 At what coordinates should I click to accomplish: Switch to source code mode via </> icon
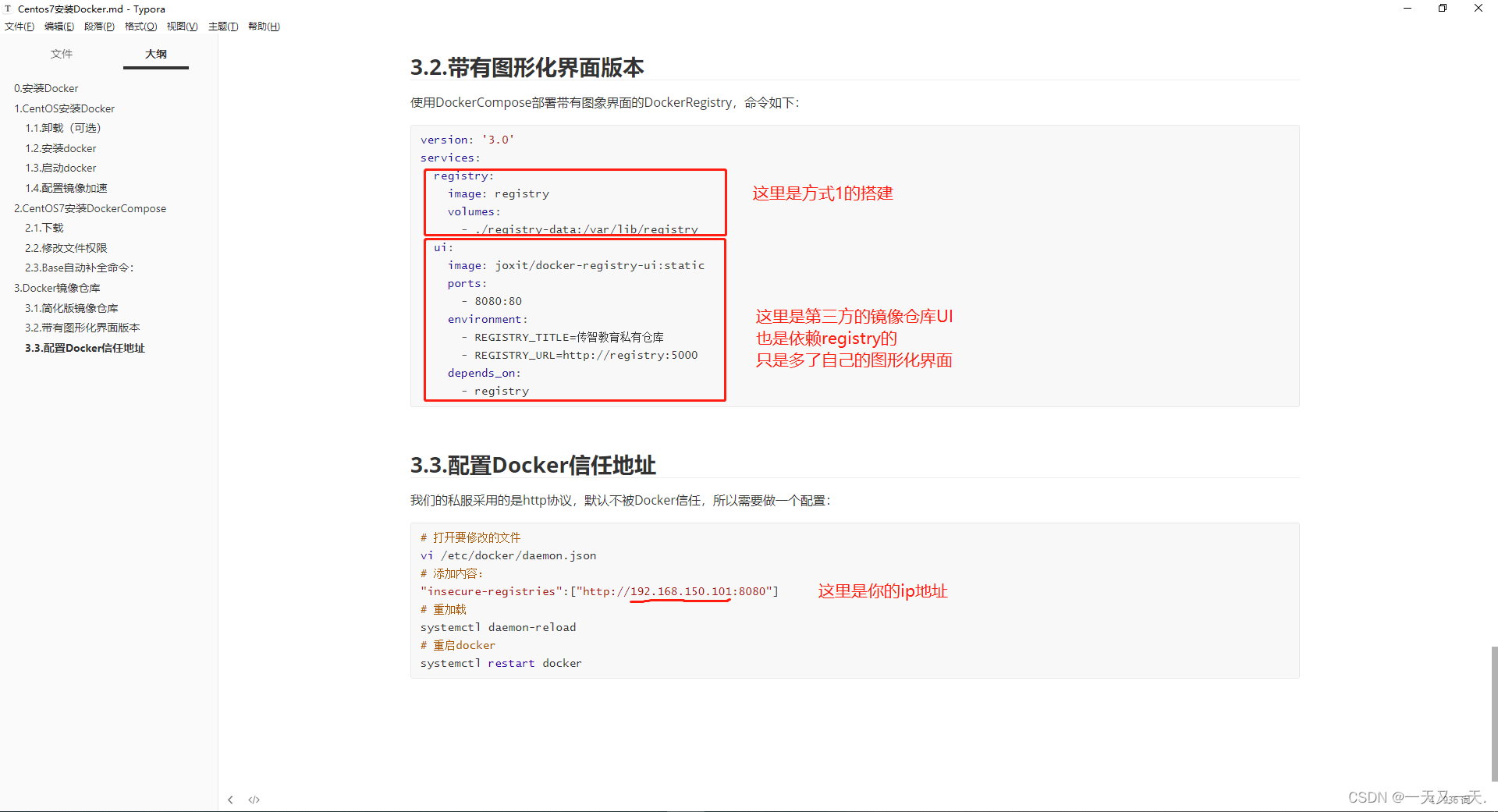coord(254,799)
